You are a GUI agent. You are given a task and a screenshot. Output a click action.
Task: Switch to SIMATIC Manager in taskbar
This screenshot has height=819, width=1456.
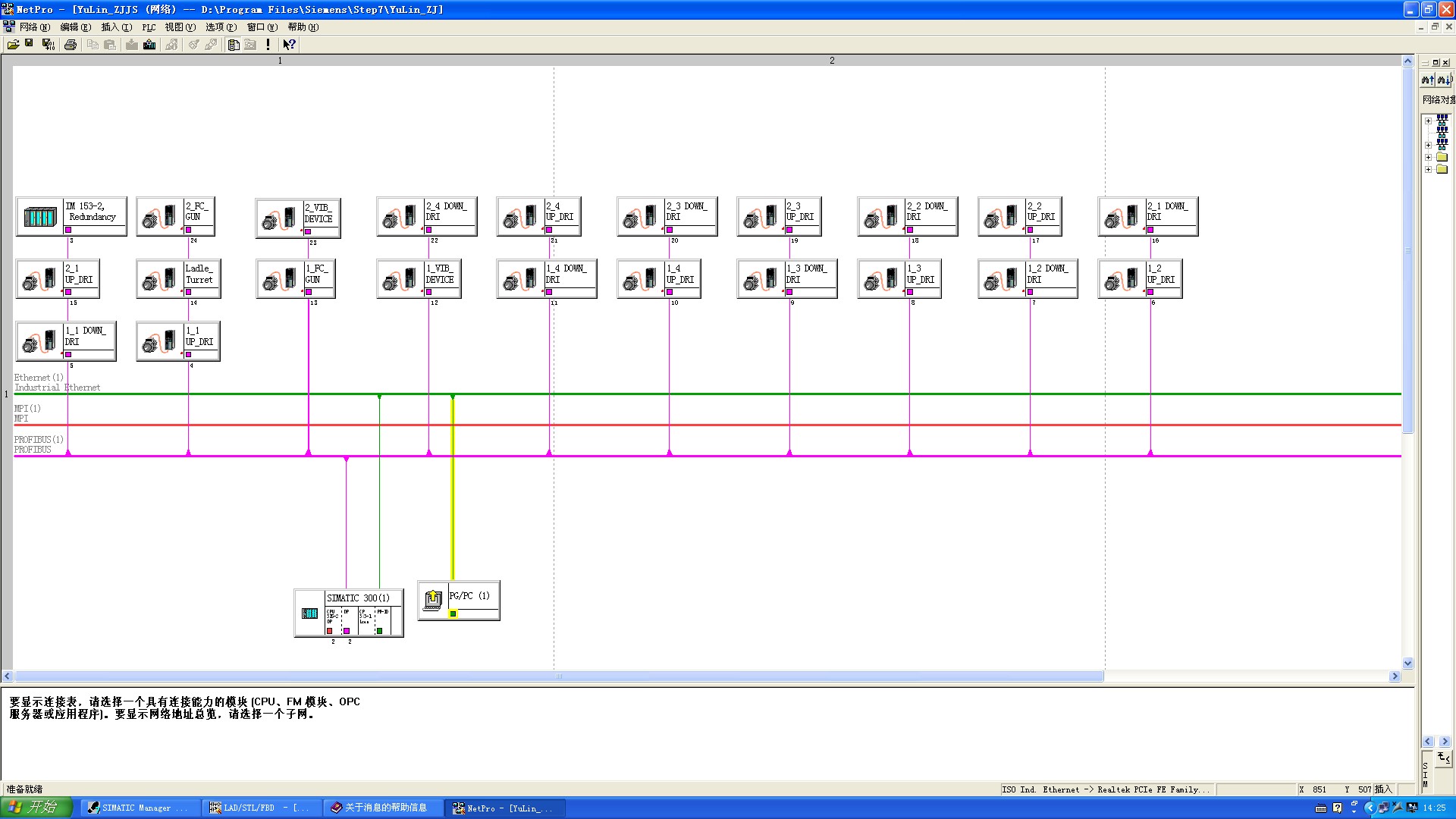click(139, 808)
